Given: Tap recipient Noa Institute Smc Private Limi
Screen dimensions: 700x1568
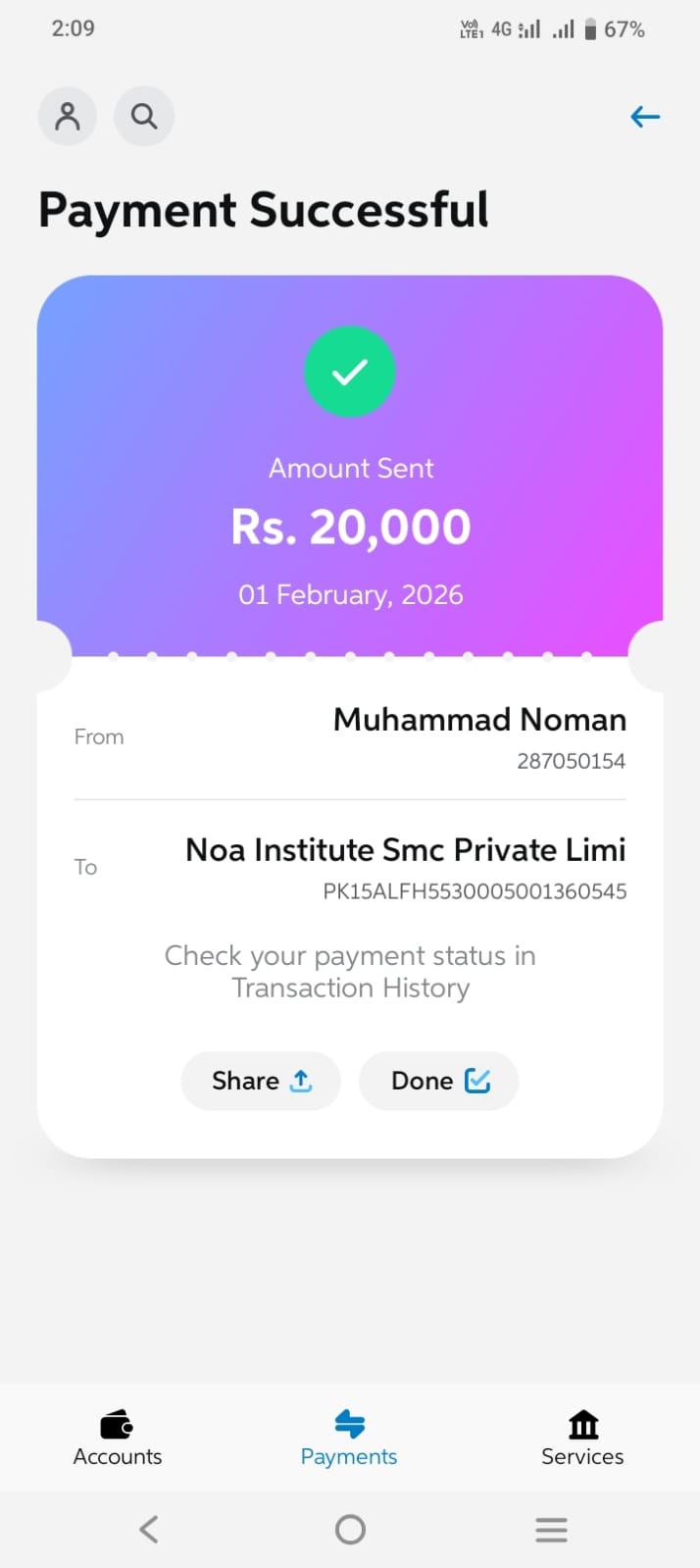Looking at the screenshot, I should 405,849.
